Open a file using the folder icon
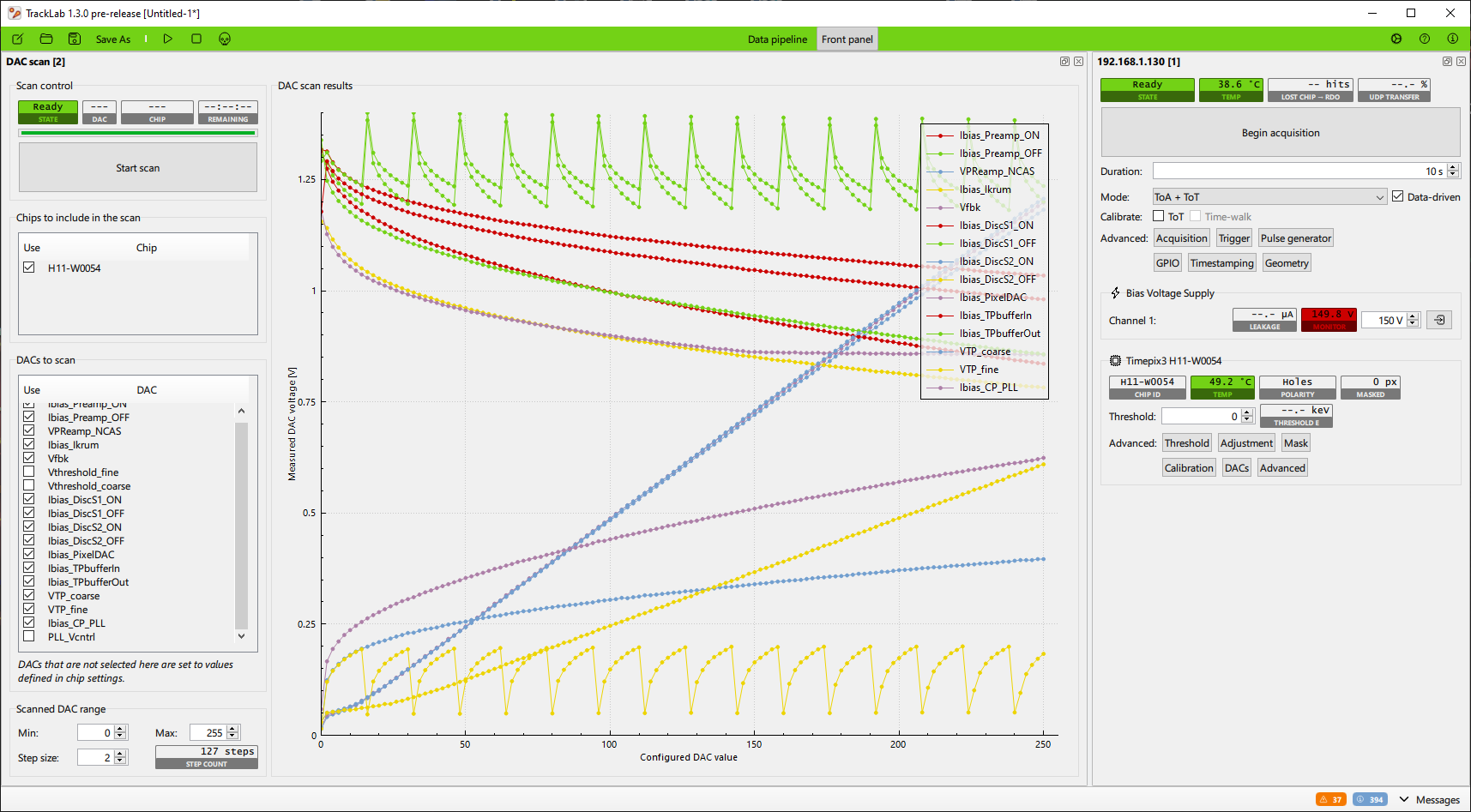This screenshot has width=1471, height=812. (46, 39)
